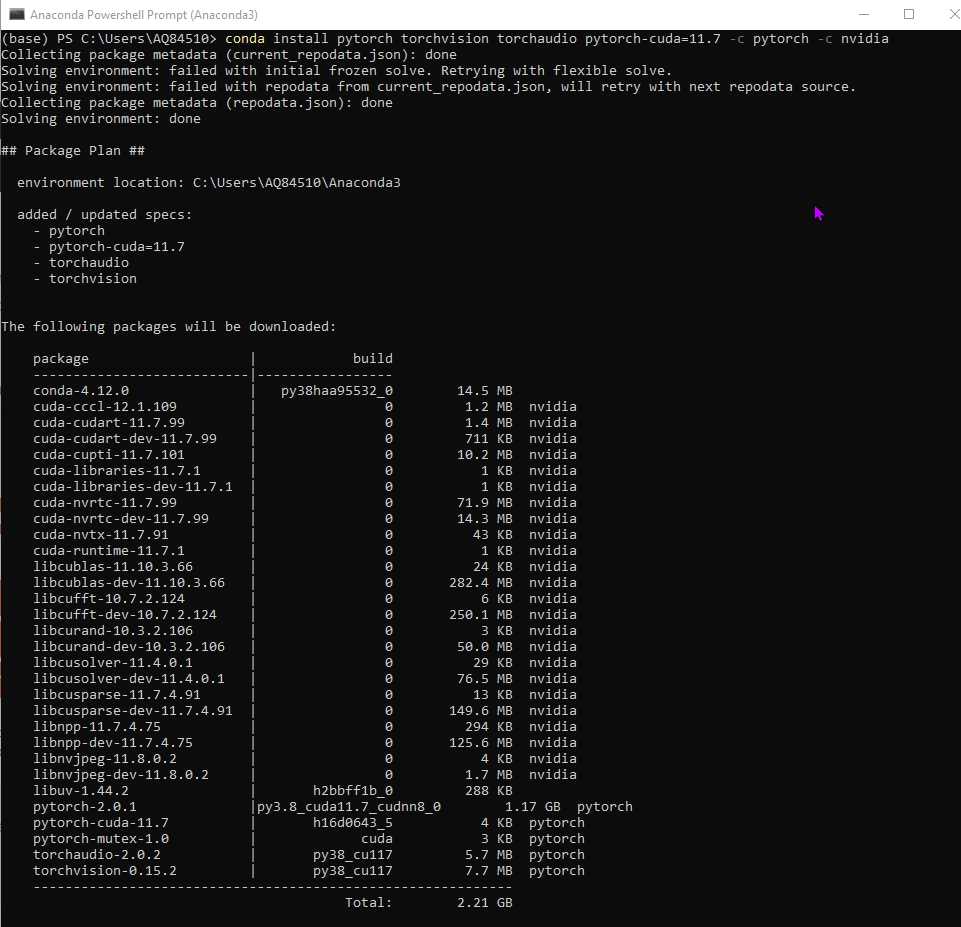Click the libcublas-dev-11.10.3.66 package name
The width and height of the screenshot is (961, 927).
click(x=129, y=582)
